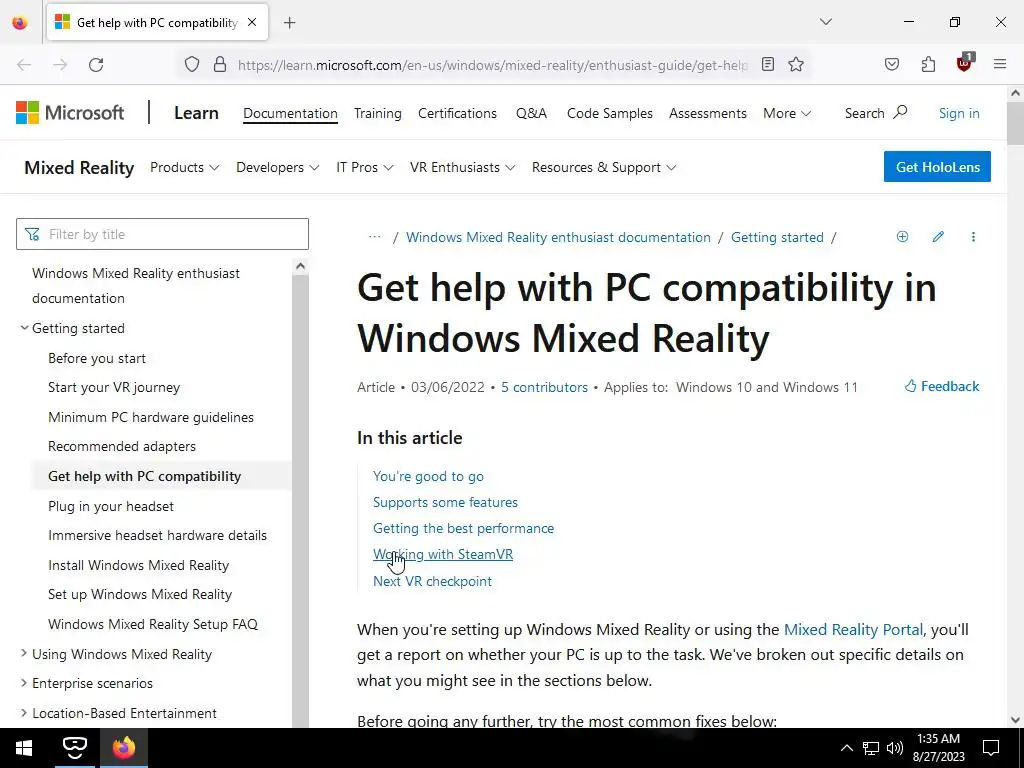The height and width of the screenshot is (768, 1024).
Task: Reload the page with the refresh icon
Action: [x=96, y=65]
